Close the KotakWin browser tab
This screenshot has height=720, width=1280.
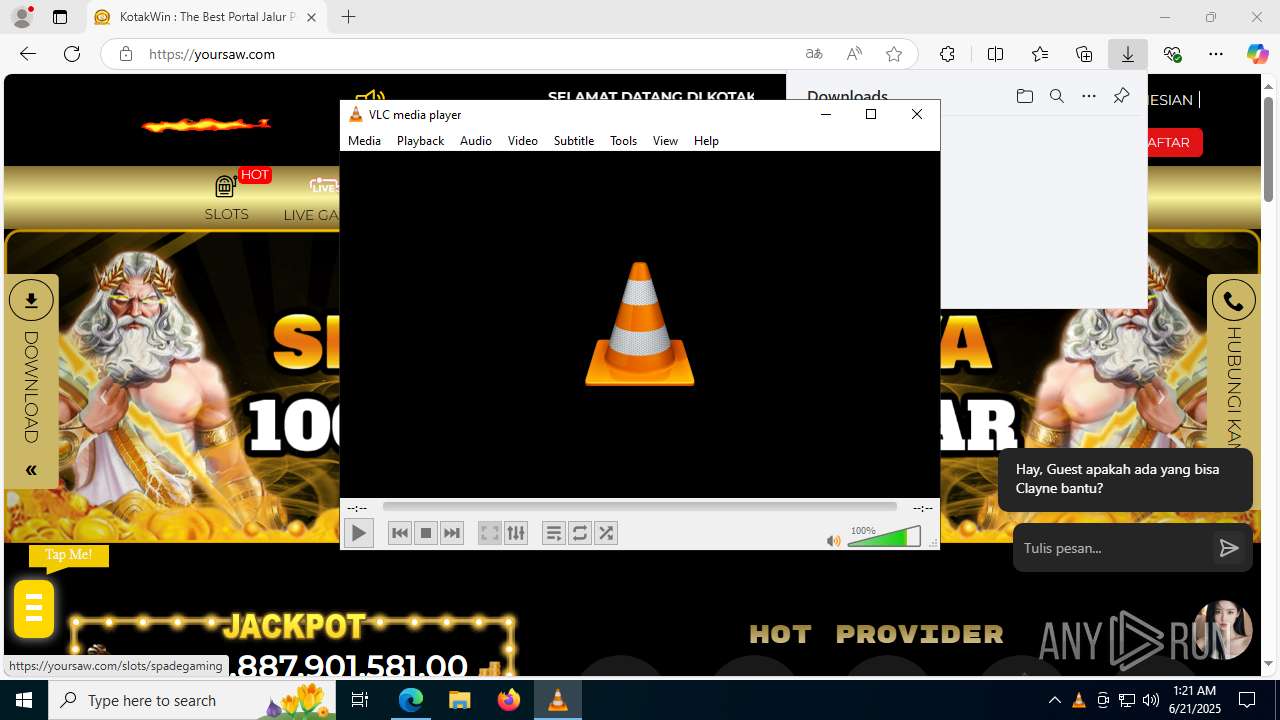(311, 17)
